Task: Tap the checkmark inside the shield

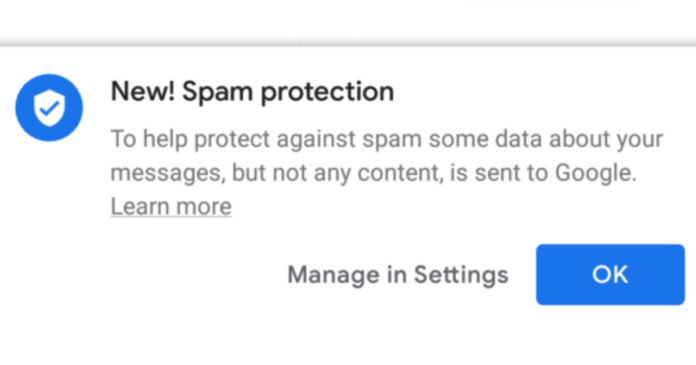Action: [x=49, y=108]
